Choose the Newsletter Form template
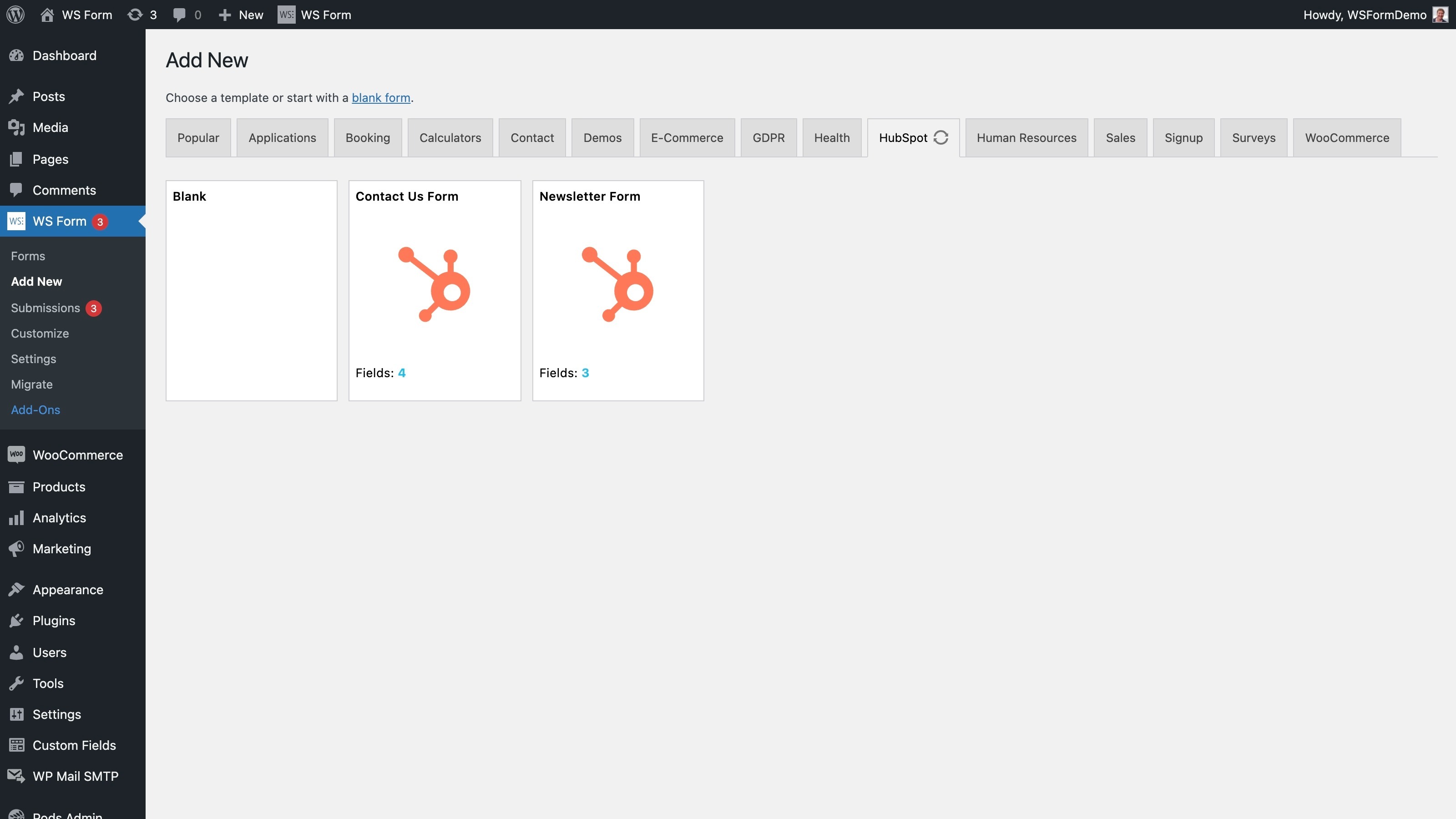This screenshot has width=1456, height=819. (x=618, y=291)
